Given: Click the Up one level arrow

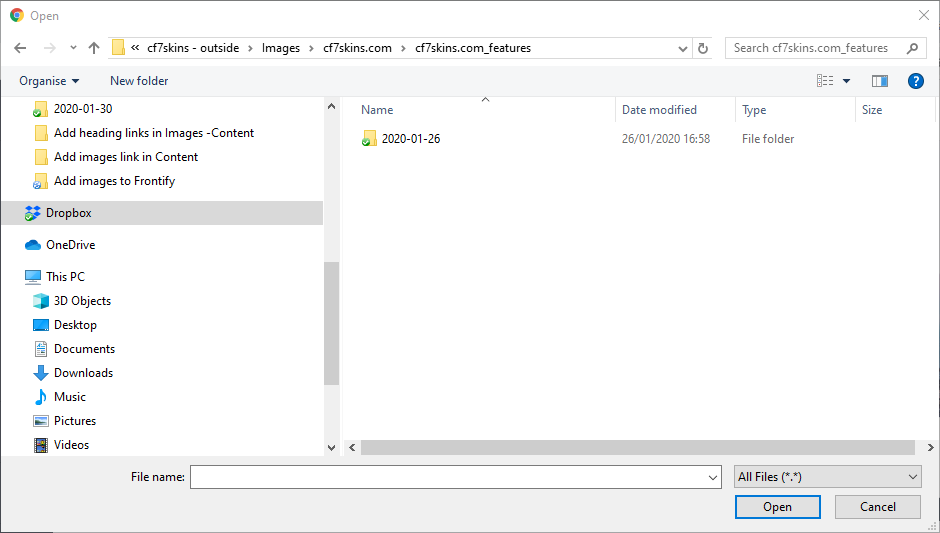Looking at the screenshot, I should [94, 48].
